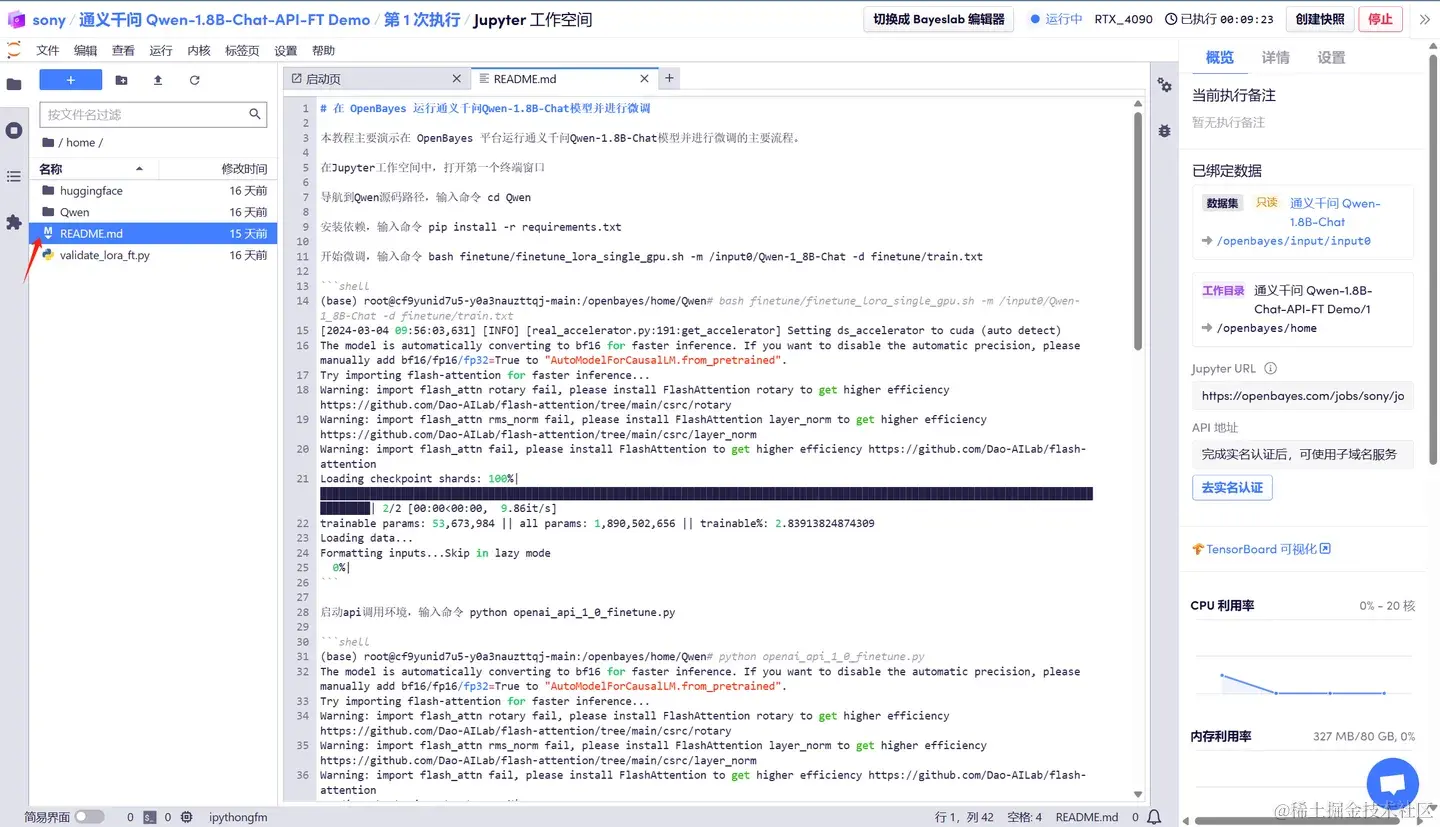The width and height of the screenshot is (1440, 827).
Task: Open the 设置 menu
Action: [x=286, y=50]
